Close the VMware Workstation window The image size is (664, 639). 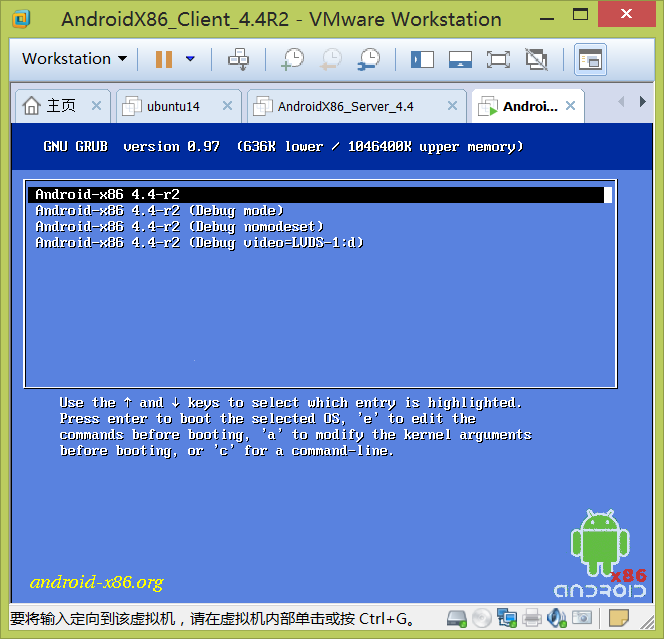click(626, 14)
